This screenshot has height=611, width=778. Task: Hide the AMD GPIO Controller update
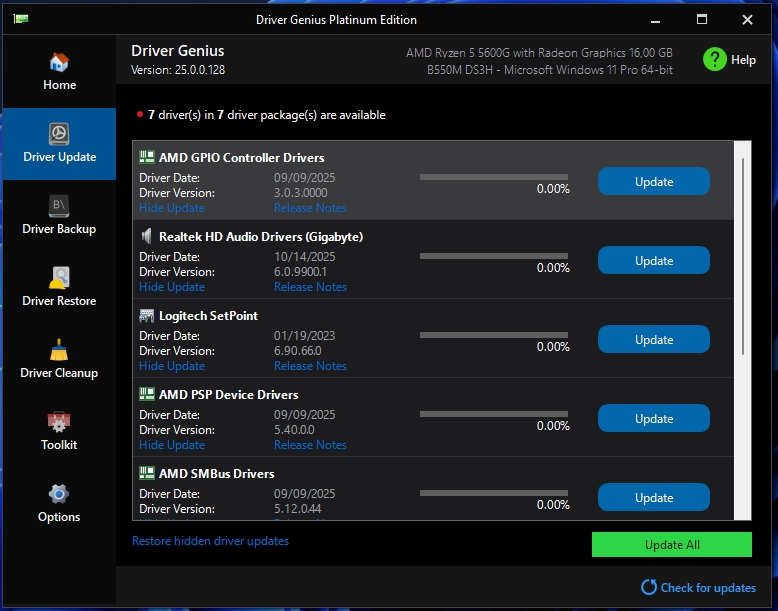pyautogui.click(x=171, y=208)
